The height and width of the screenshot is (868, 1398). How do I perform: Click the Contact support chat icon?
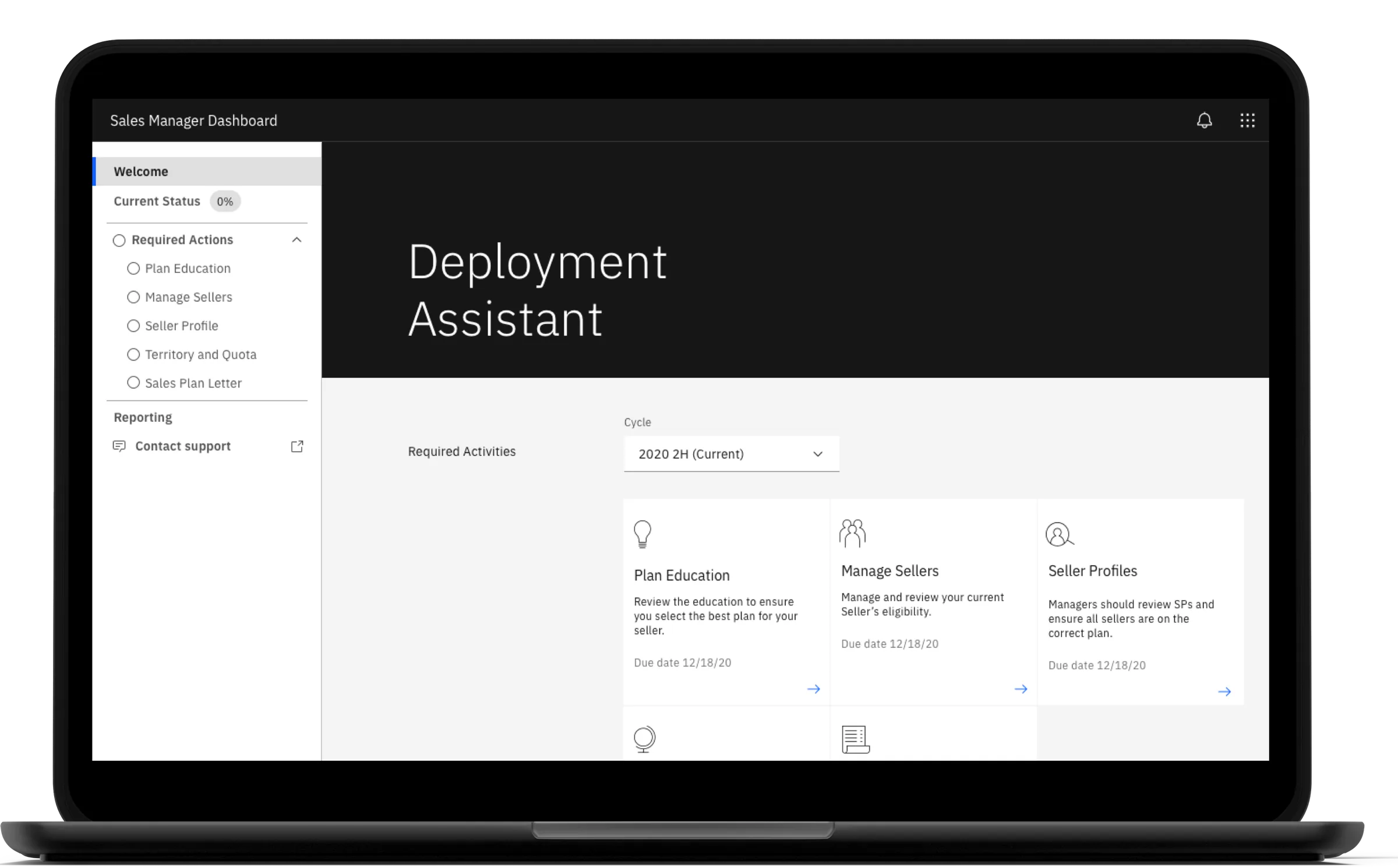coord(119,446)
